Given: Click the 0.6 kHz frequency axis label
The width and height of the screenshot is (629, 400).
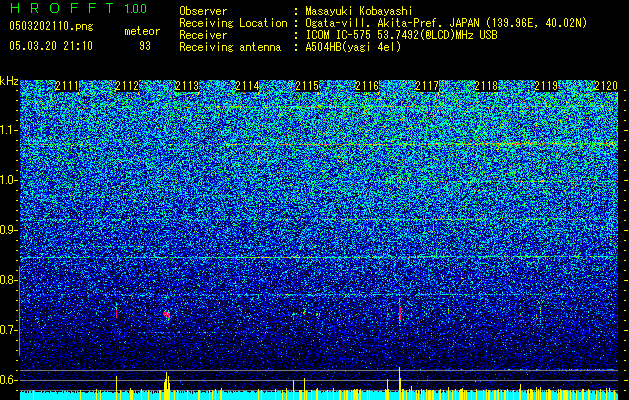Looking at the screenshot, I should point(8,380).
